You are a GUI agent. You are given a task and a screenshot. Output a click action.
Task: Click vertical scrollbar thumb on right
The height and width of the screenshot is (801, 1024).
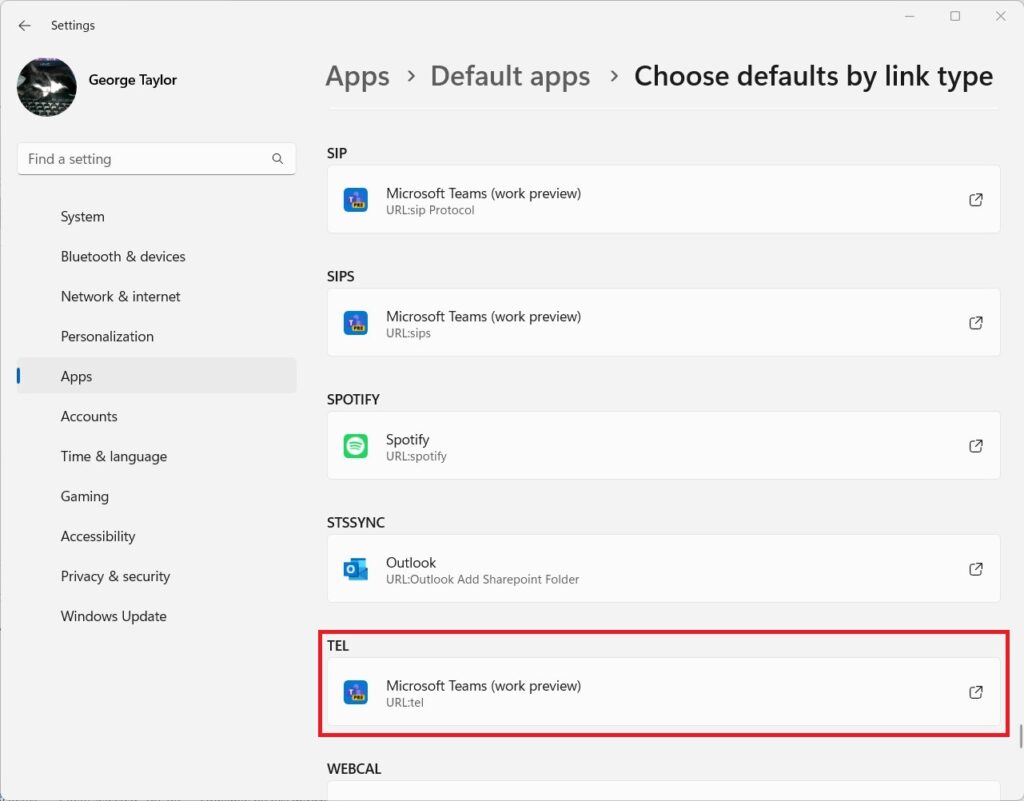(x=1020, y=736)
